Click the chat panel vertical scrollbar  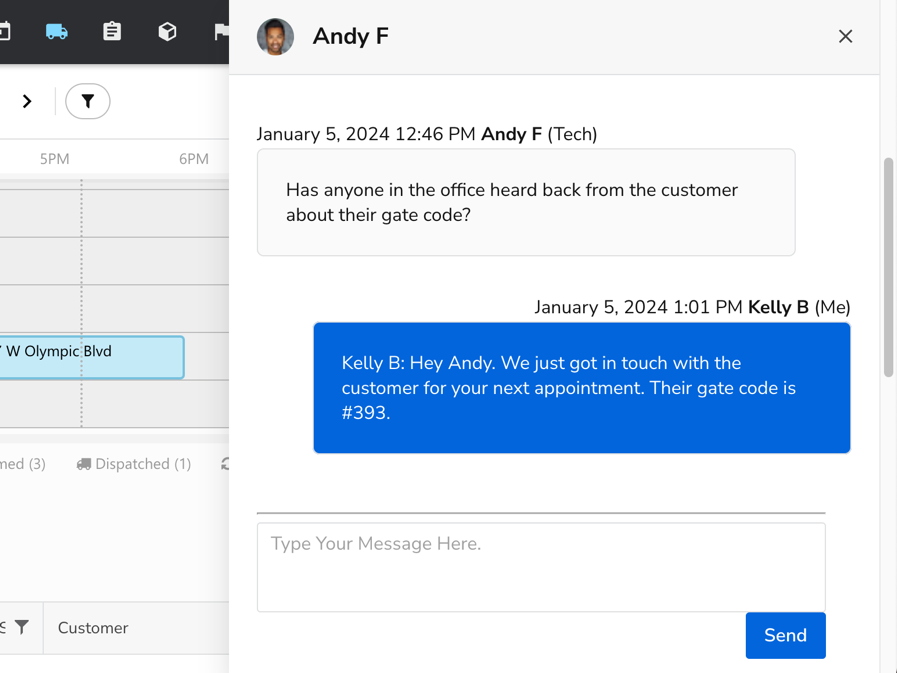tap(888, 267)
